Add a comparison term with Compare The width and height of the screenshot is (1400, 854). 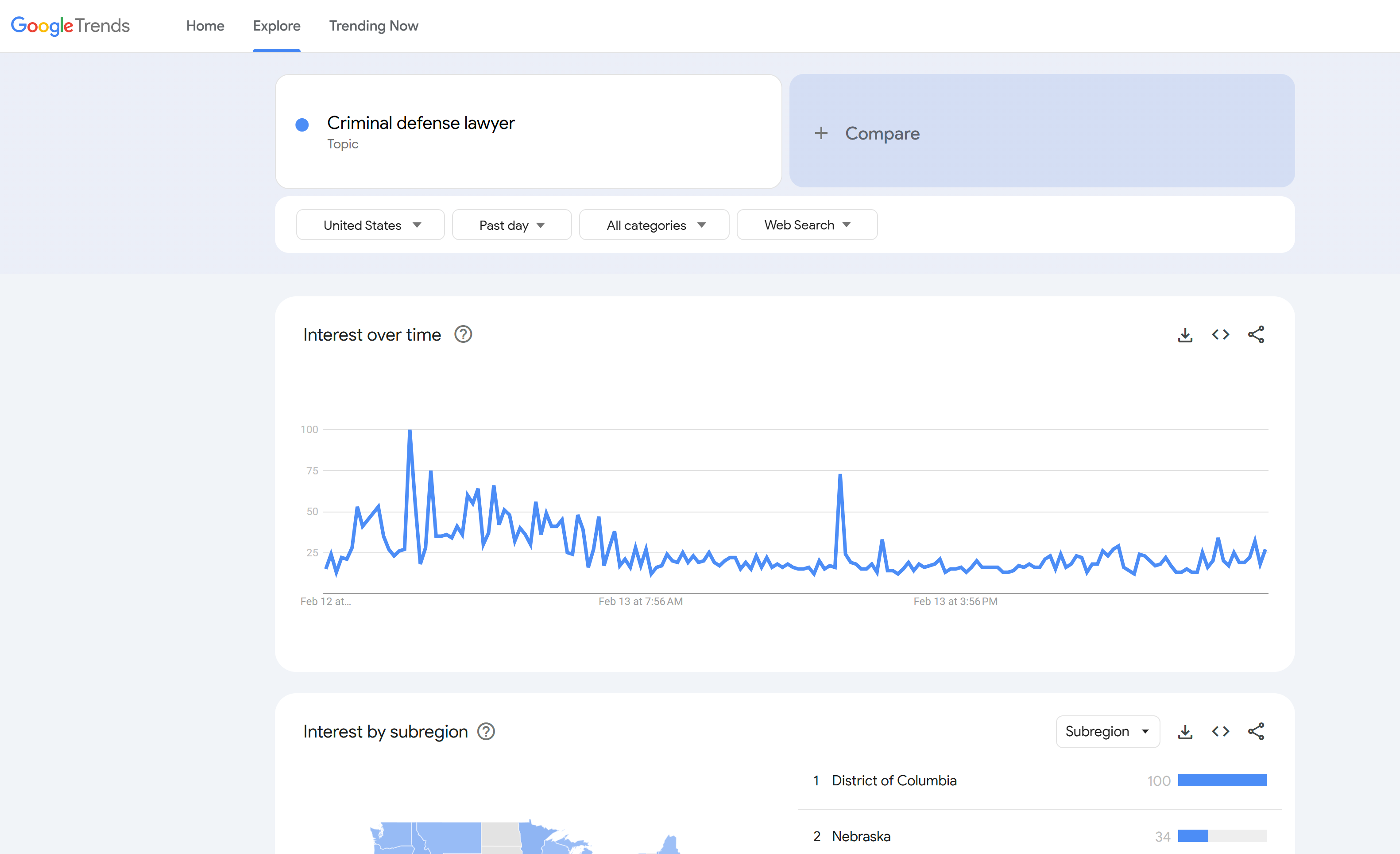(x=1041, y=131)
